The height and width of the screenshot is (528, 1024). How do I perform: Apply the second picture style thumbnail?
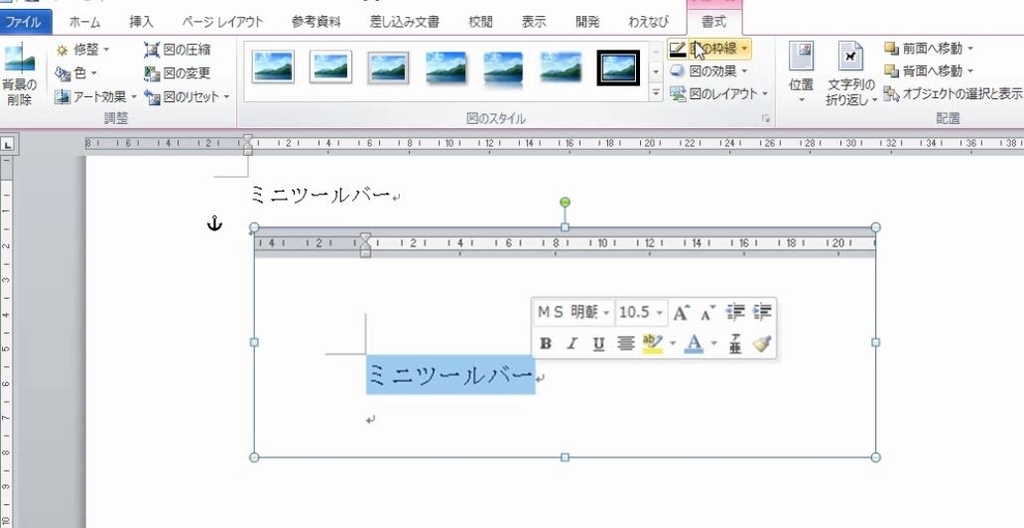(330, 67)
